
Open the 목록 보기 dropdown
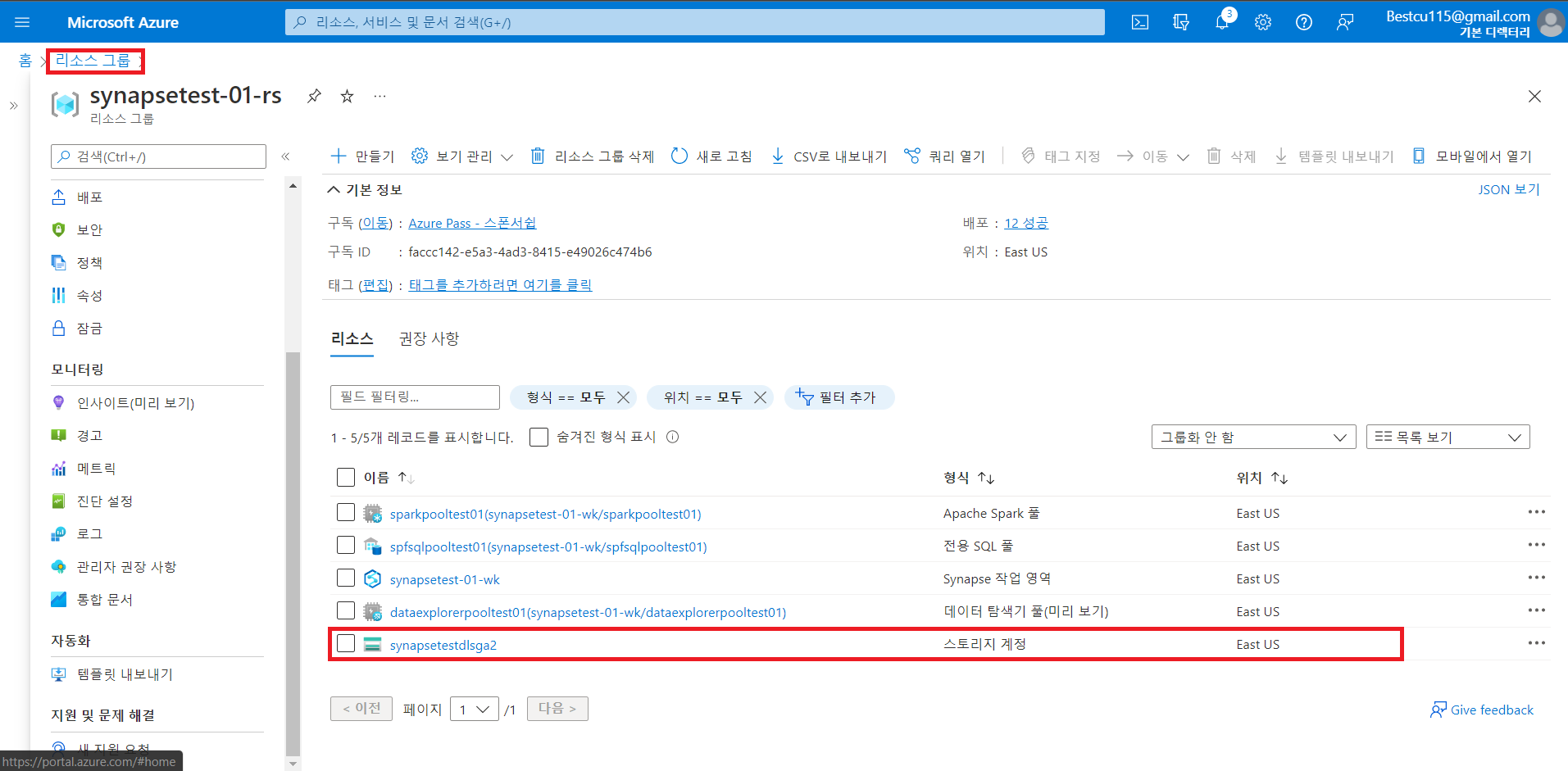click(x=1448, y=437)
